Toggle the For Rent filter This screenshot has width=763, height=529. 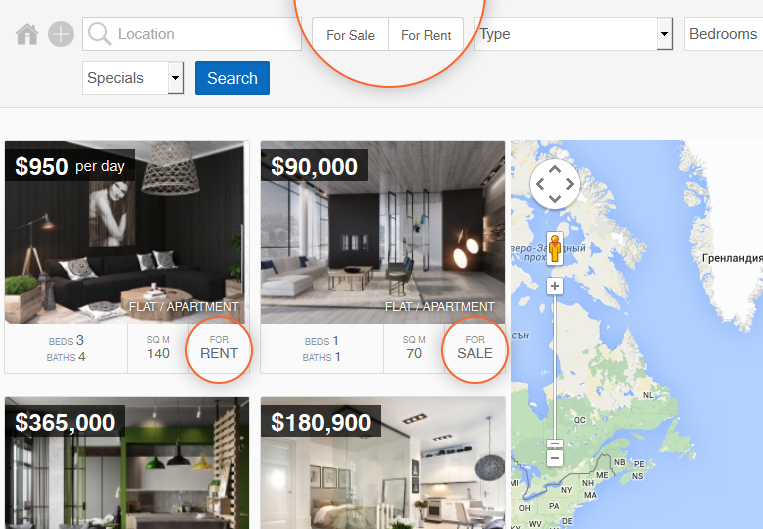point(426,35)
